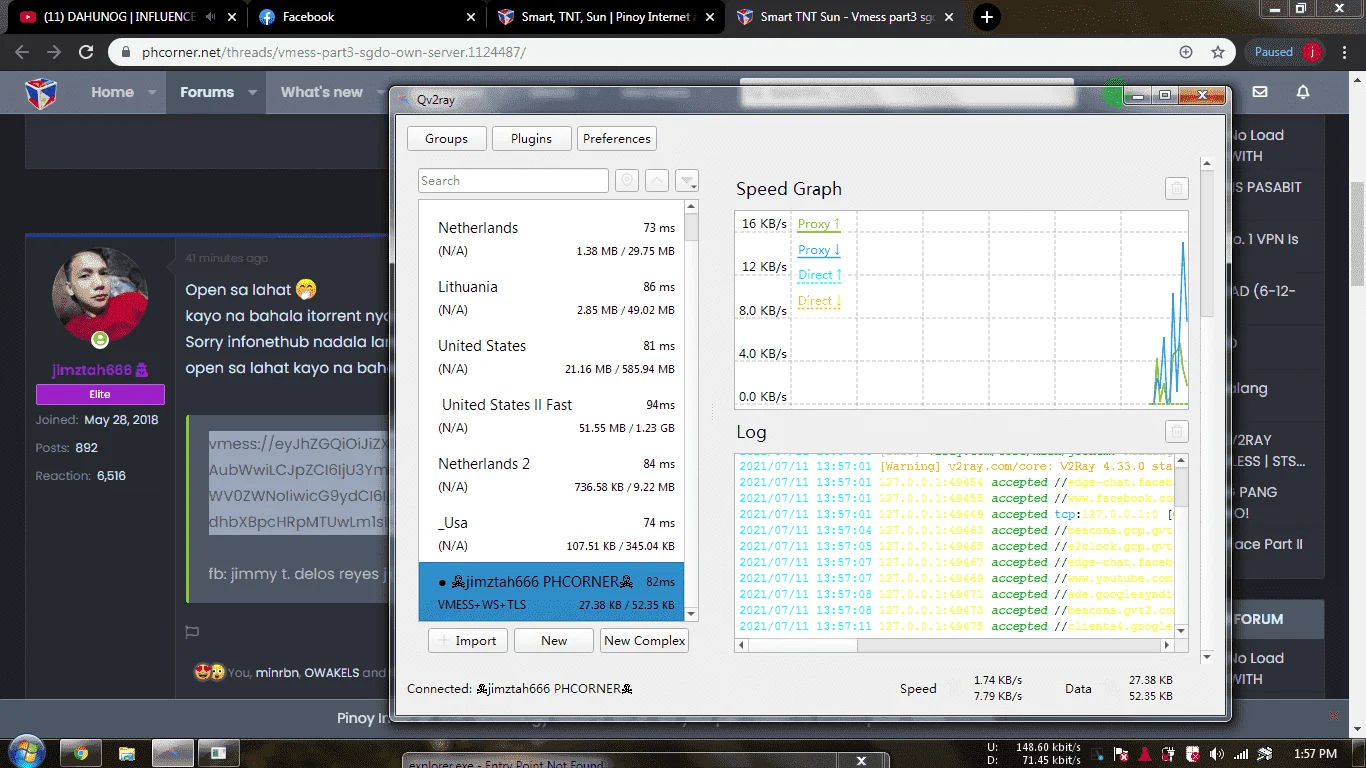Click the locate connection icon beside Search
This screenshot has height=768, width=1366.
click(627, 181)
